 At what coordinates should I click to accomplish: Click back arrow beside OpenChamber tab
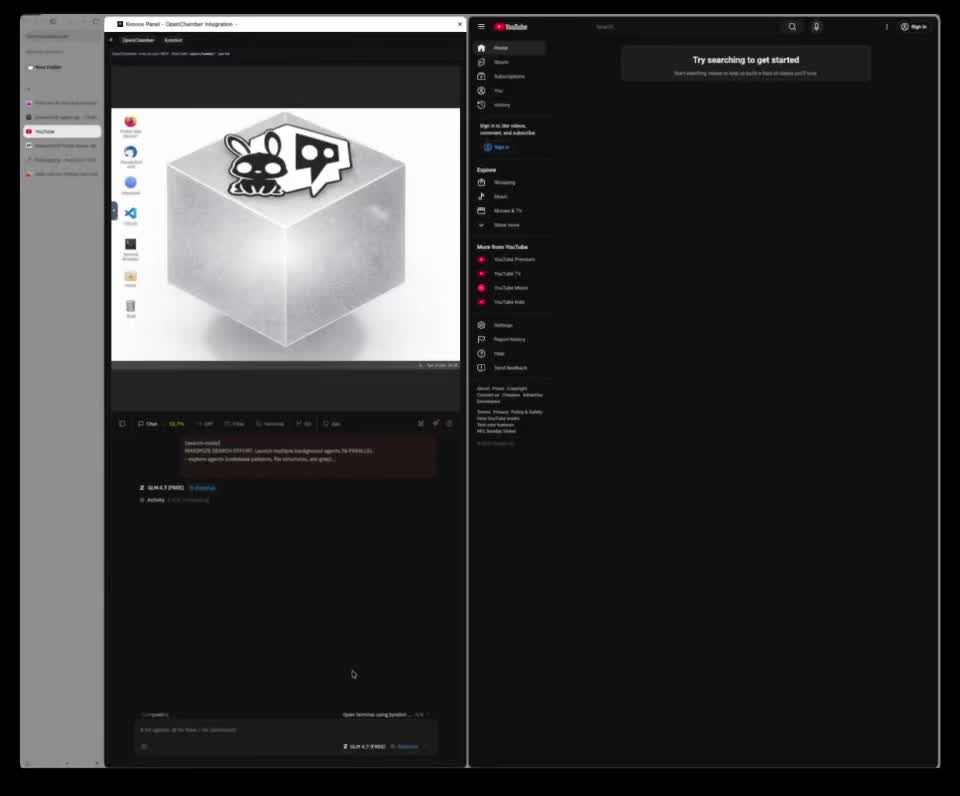[111, 40]
